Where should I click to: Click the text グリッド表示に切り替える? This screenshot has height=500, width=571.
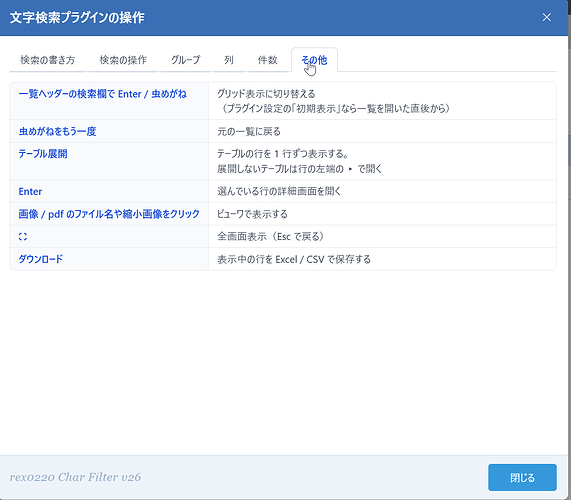[266, 94]
